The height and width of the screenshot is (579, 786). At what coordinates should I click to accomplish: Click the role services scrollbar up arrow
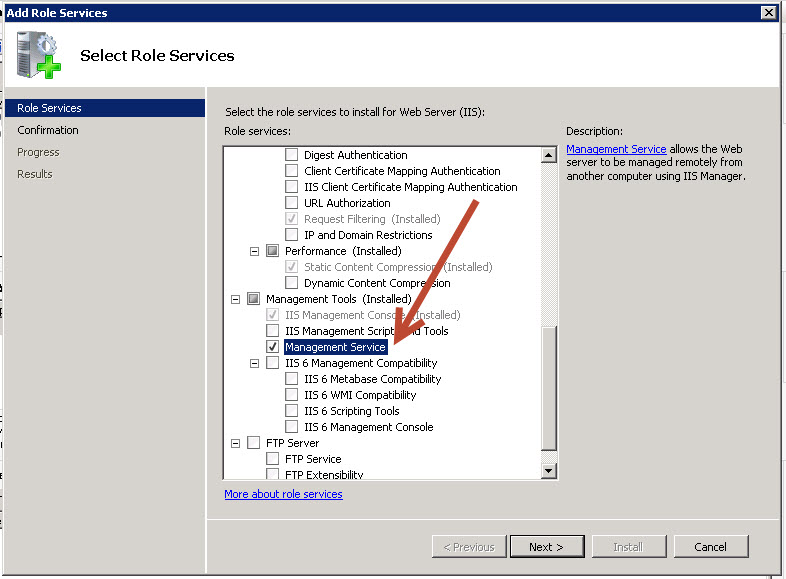[549, 155]
